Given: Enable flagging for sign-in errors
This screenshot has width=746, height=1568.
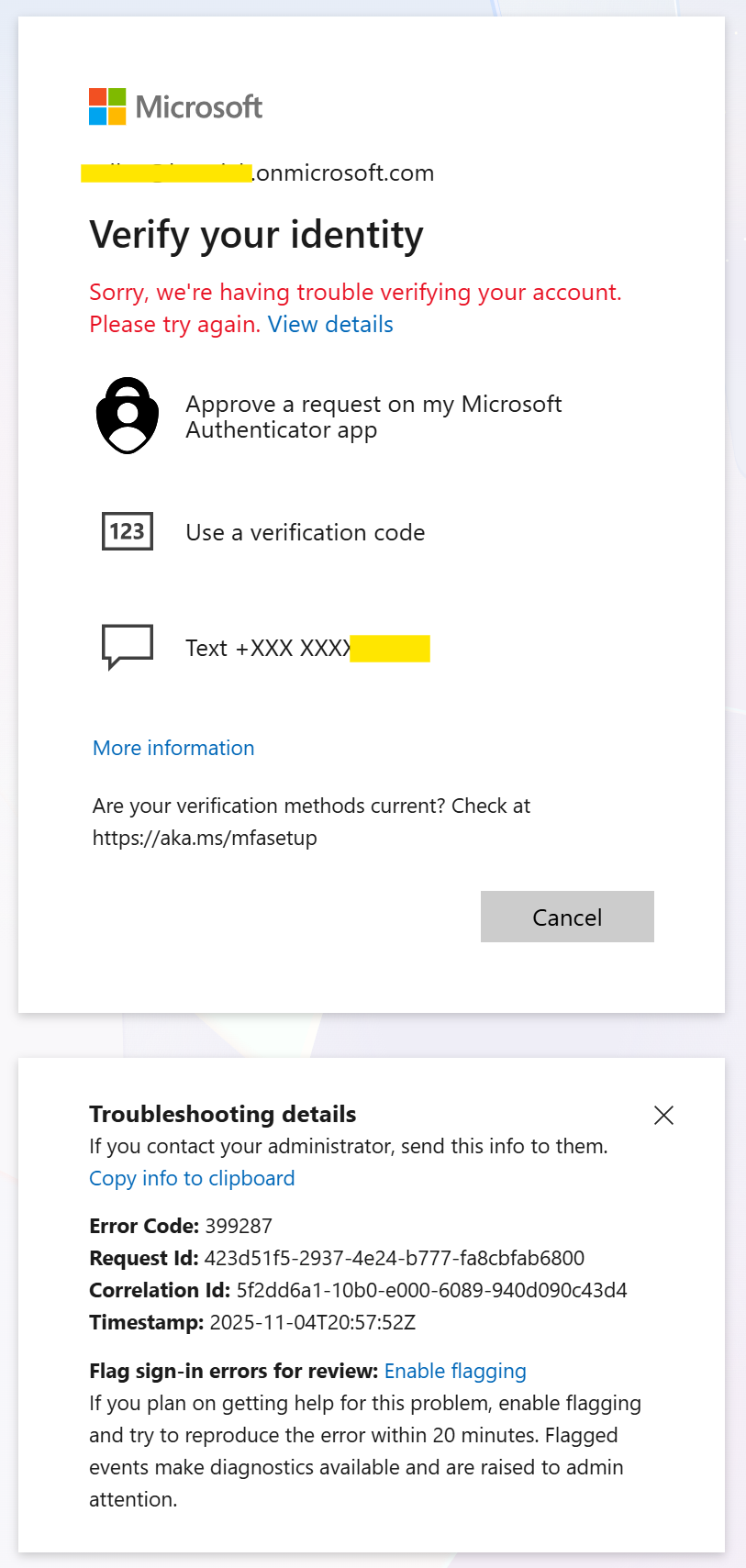Looking at the screenshot, I should click(x=455, y=1370).
